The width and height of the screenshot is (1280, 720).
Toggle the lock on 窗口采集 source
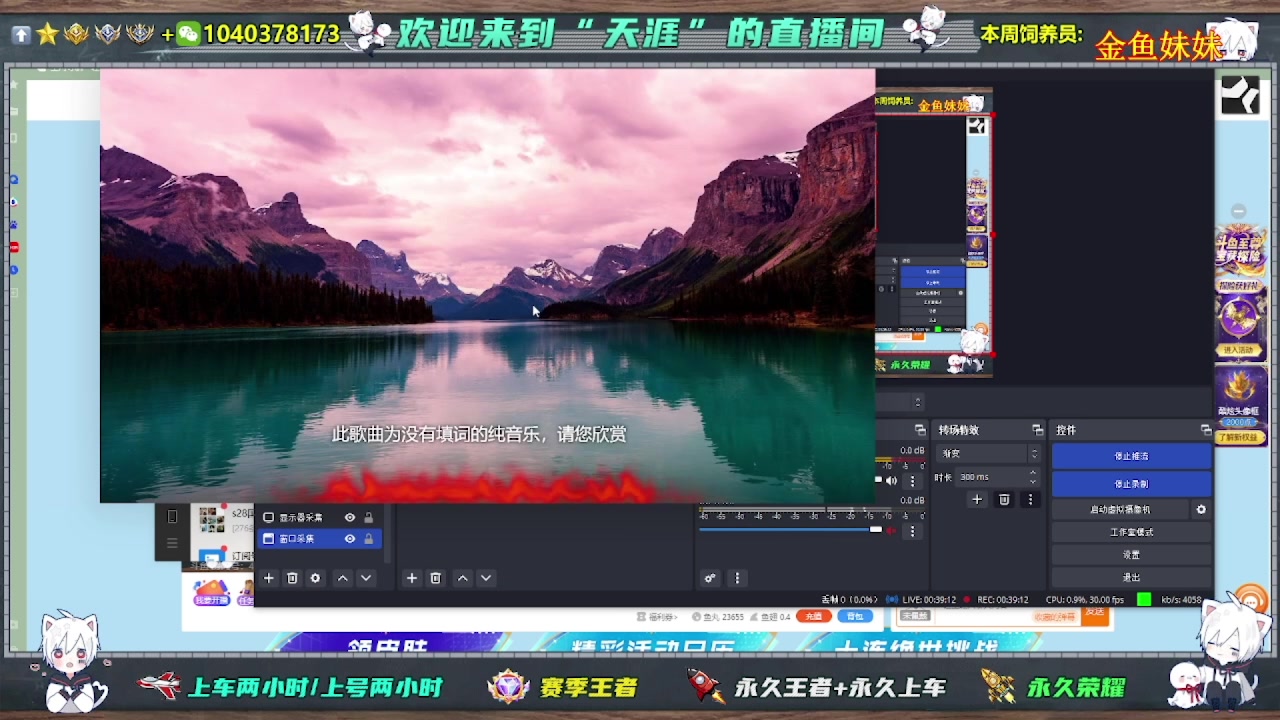[x=368, y=538]
